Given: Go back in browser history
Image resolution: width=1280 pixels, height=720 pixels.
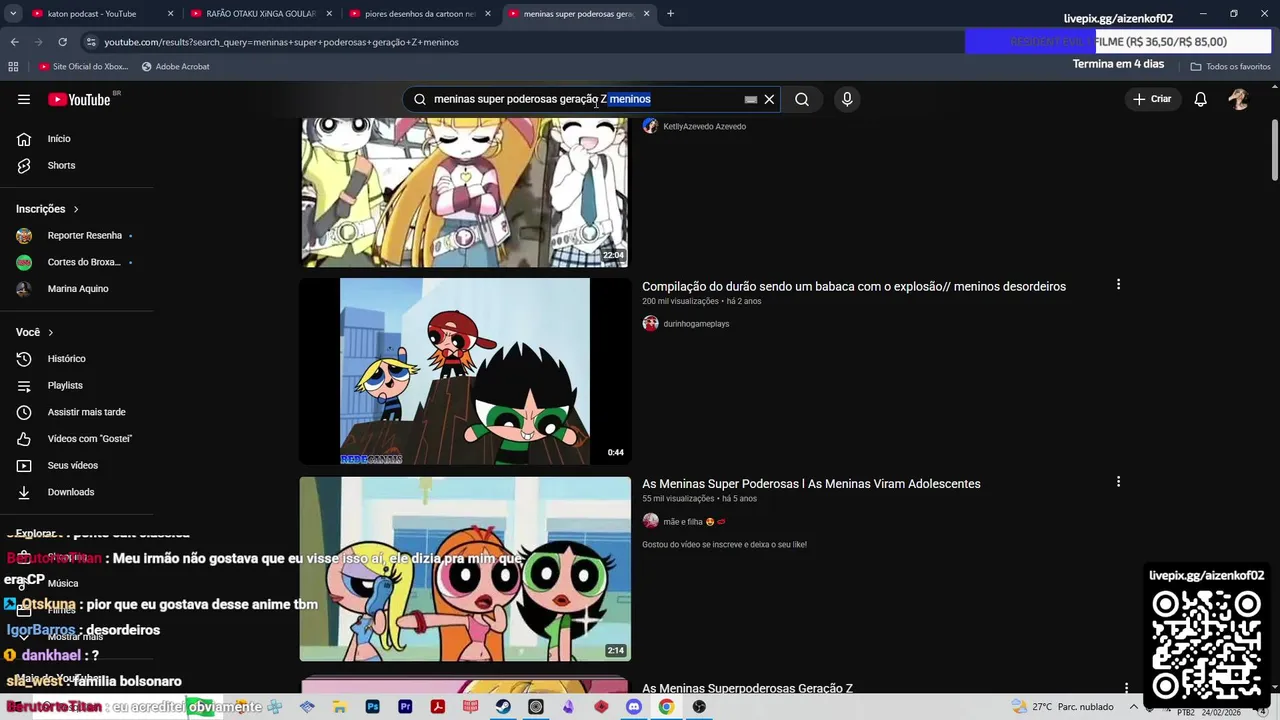Looking at the screenshot, I should pyautogui.click(x=15, y=42).
